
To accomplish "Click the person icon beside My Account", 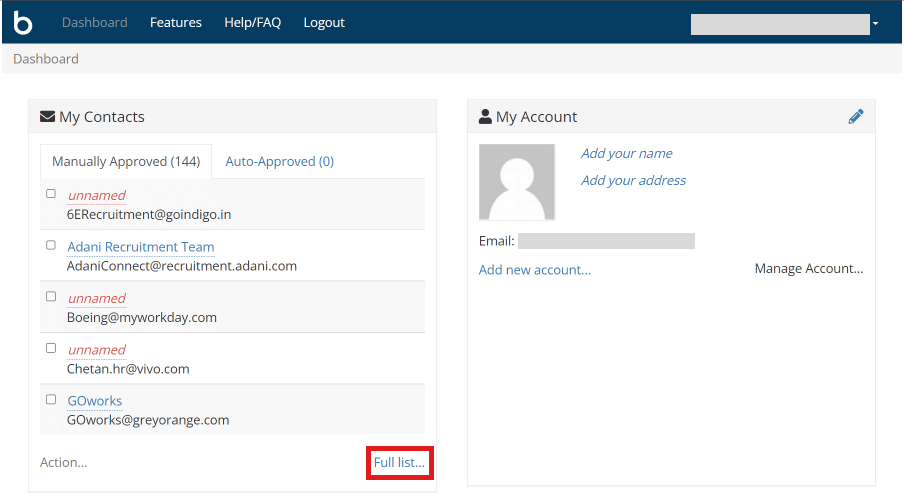I will [x=485, y=117].
